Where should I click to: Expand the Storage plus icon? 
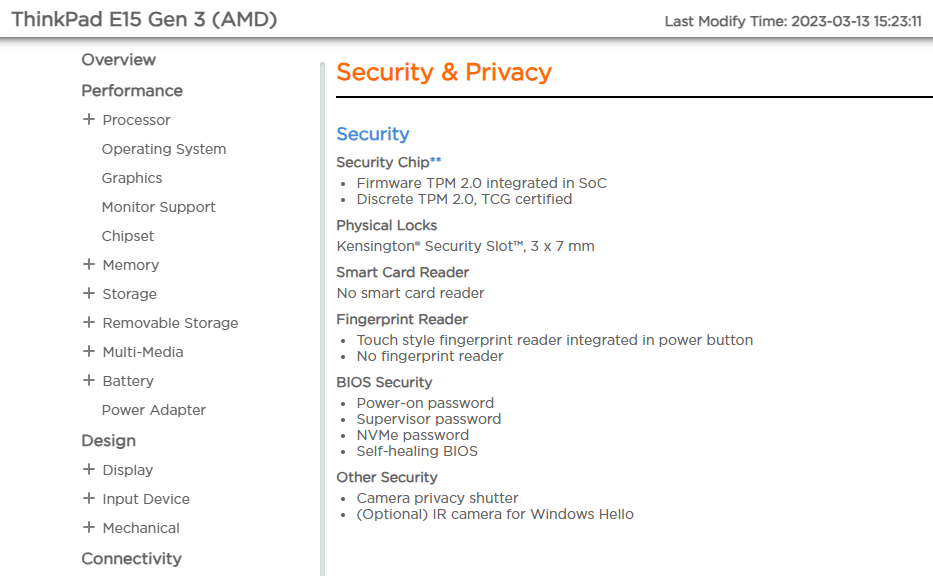(x=89, y=293)
